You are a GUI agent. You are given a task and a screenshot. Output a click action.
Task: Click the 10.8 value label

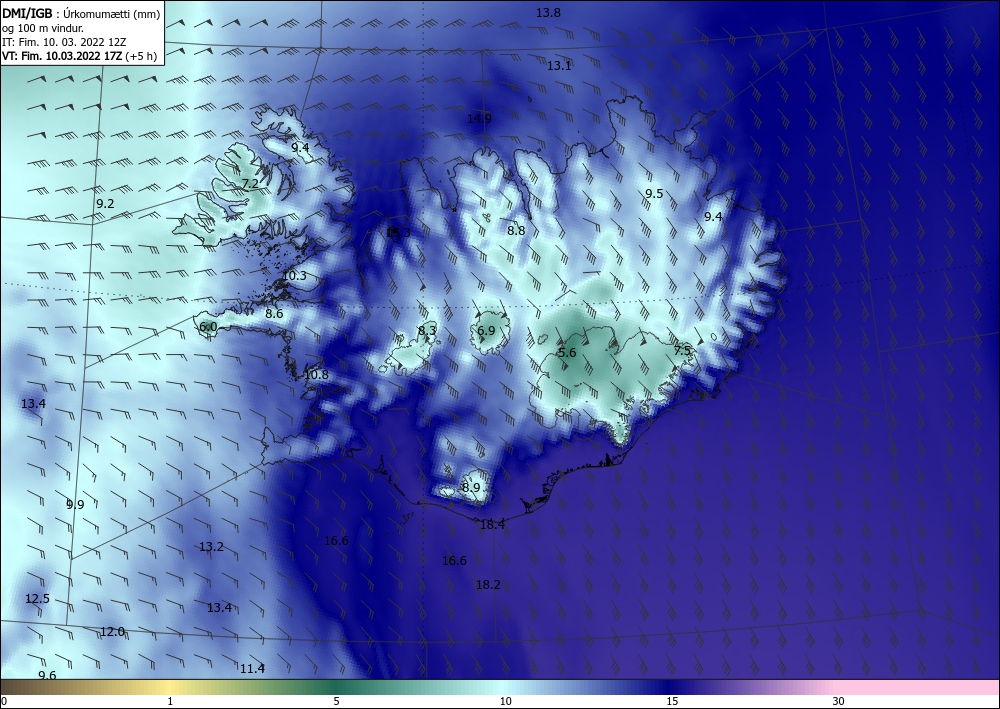pos(316,374)
